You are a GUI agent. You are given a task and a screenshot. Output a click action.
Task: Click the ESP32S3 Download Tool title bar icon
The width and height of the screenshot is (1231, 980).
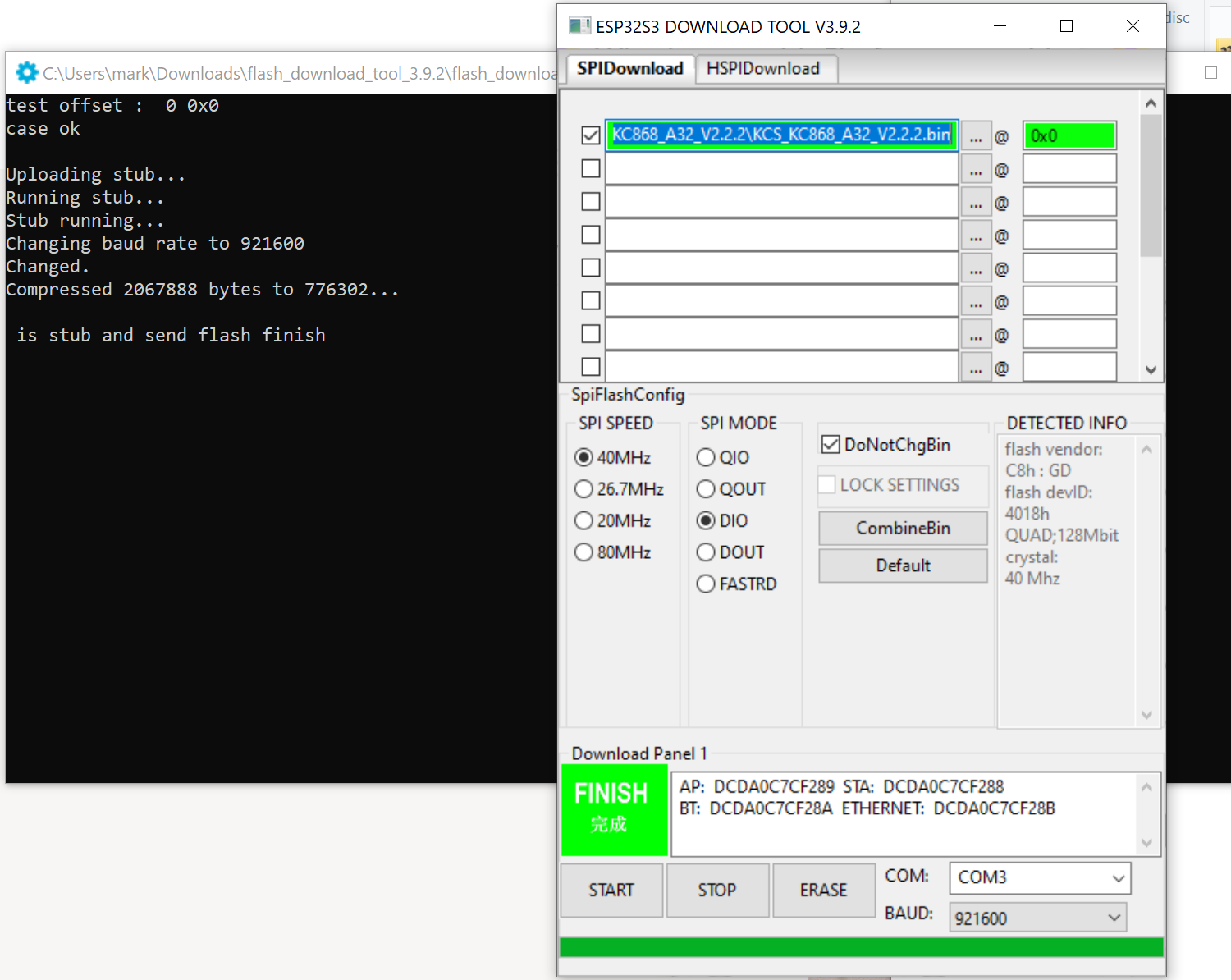[579, 26]
